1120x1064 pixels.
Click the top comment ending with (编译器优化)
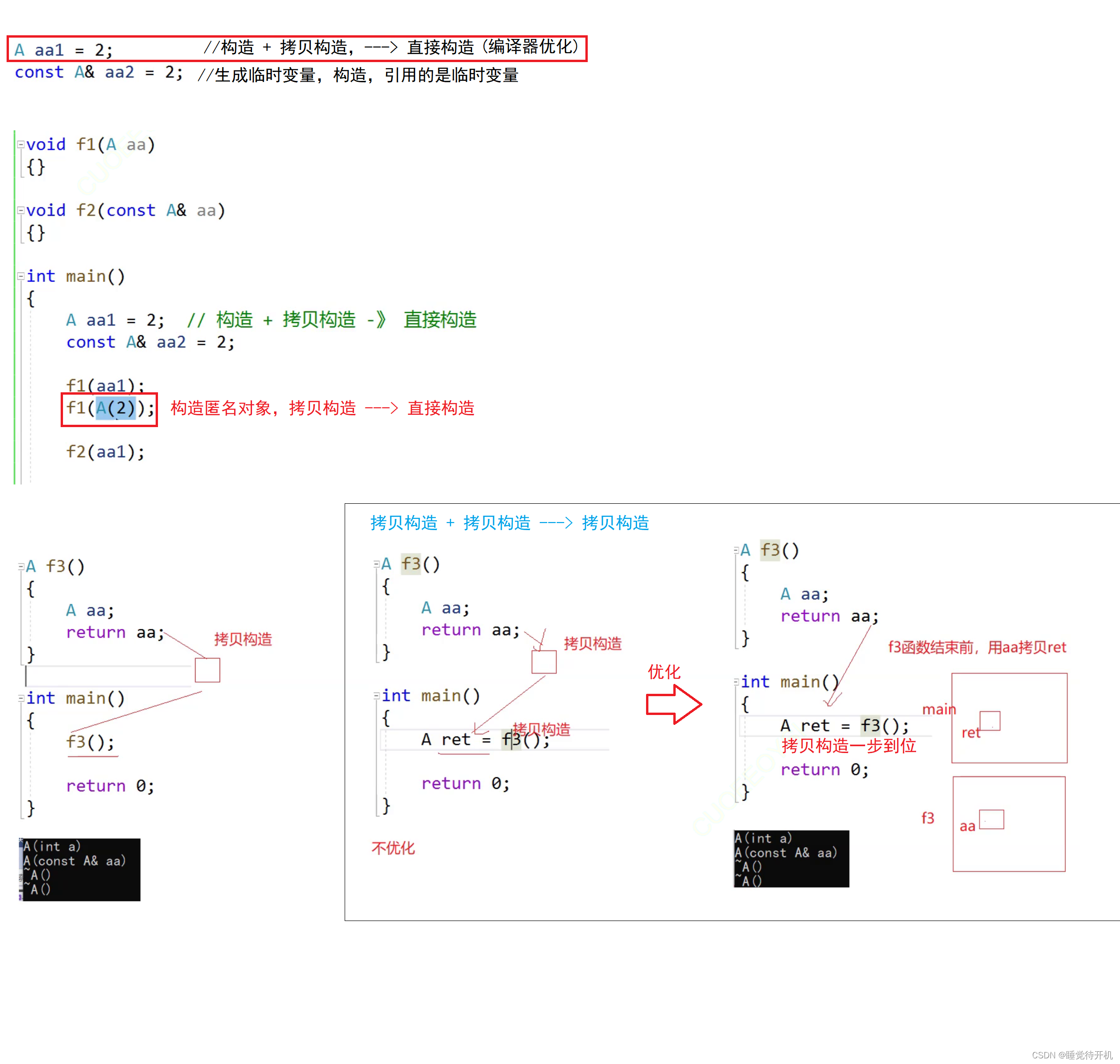[x=392, y=47]
